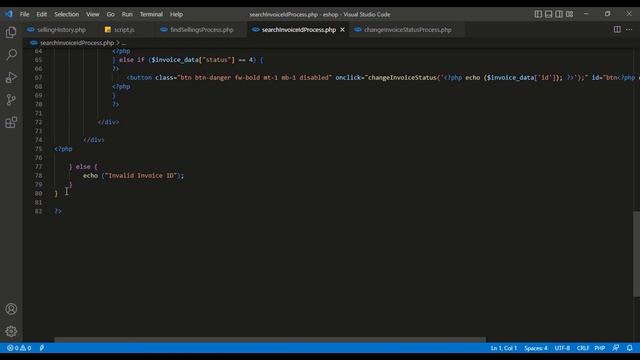This screenshot has width=640, height=360.
Task: Open the Accounts menu
Action: 11,309
